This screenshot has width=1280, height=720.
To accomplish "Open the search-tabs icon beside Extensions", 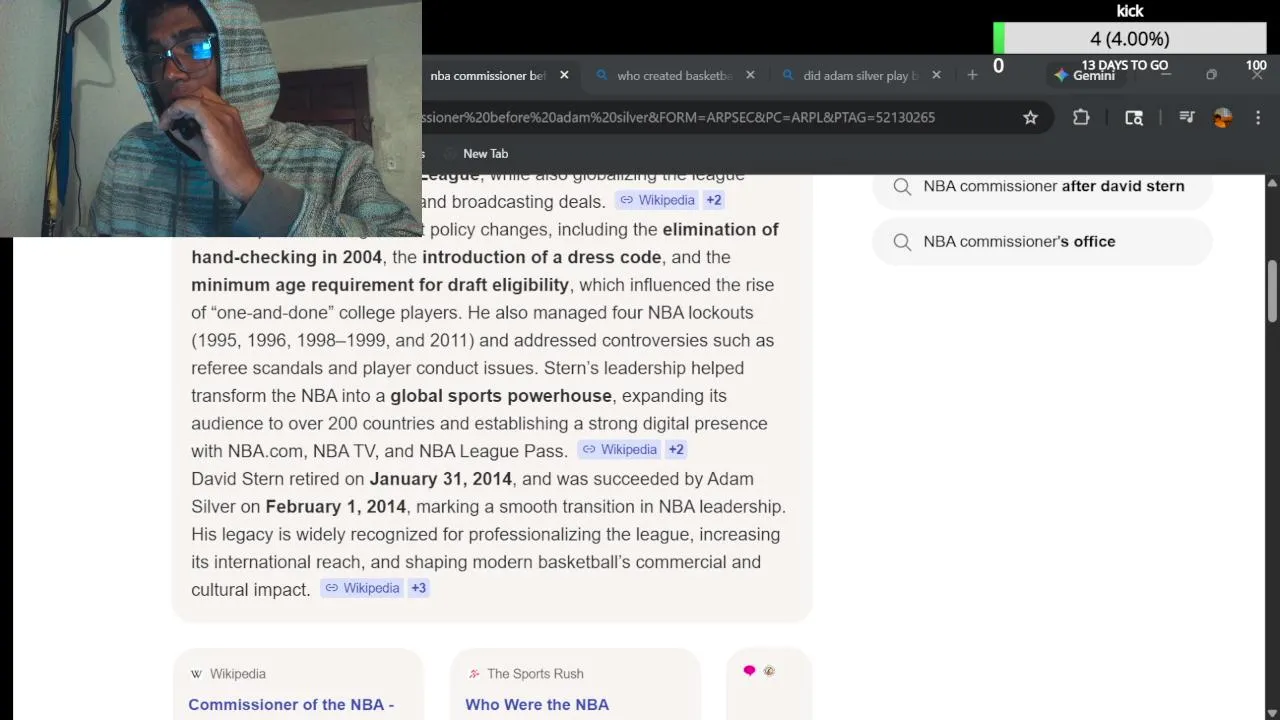I will tap(1134, 117).
